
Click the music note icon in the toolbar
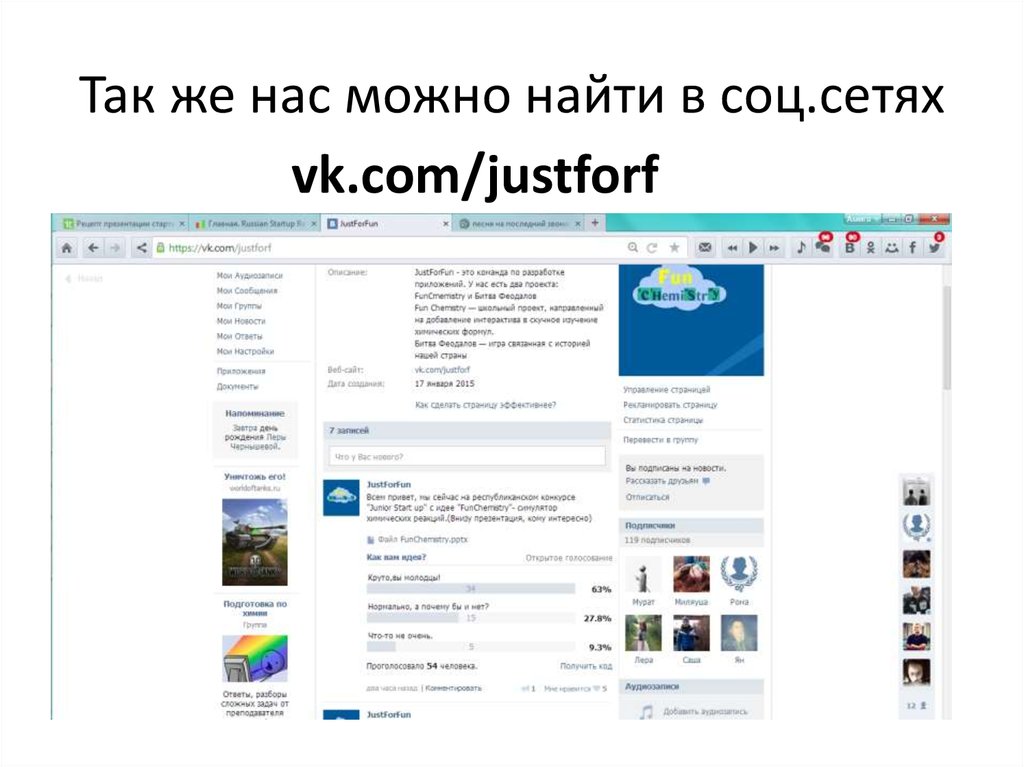click(800, 245)
